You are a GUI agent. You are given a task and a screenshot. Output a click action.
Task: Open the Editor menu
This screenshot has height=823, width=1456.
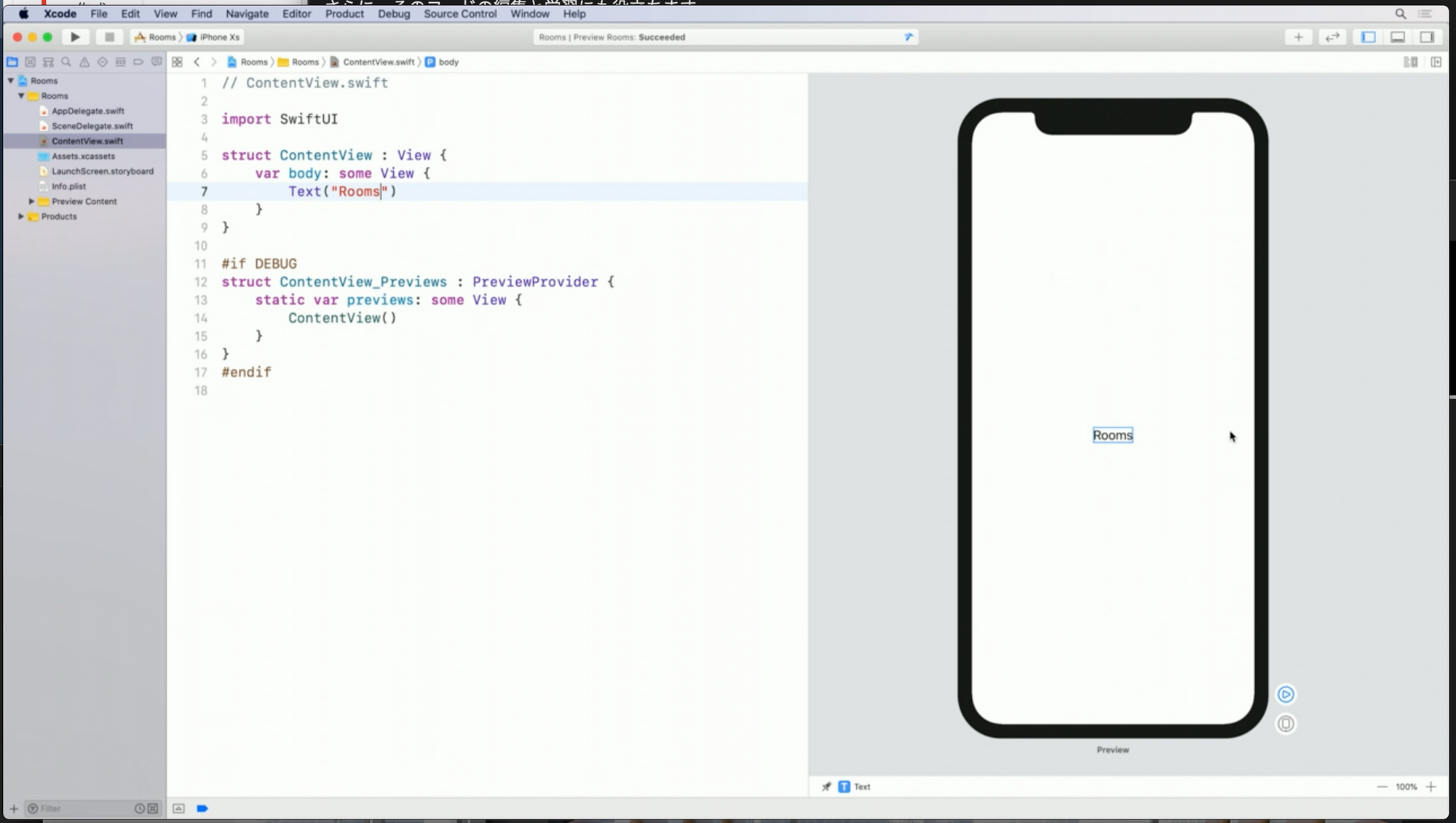296,14
